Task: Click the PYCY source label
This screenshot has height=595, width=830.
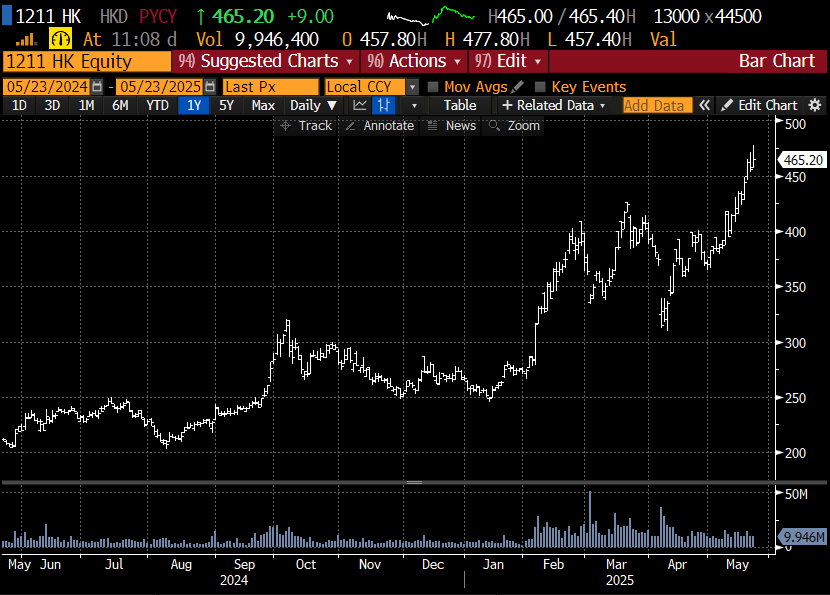Action: coord(158,16)
